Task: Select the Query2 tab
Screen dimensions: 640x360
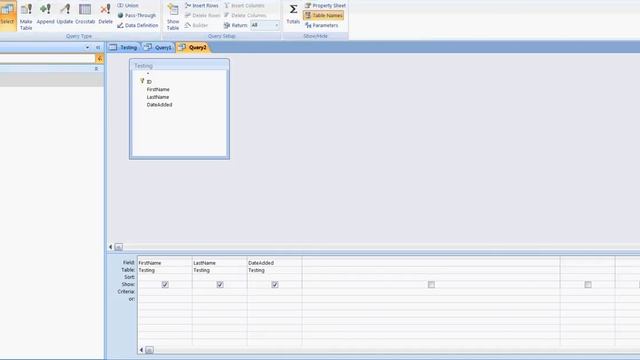Action: tap(193, 47)
